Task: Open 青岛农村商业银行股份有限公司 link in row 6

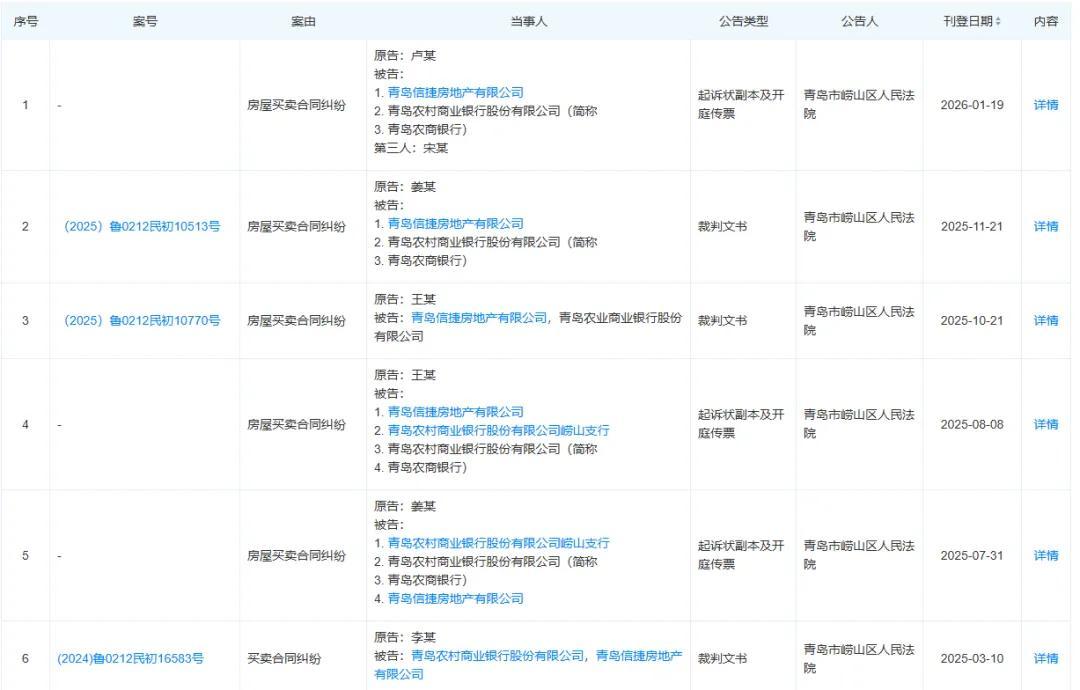Action: coord(497,656)
